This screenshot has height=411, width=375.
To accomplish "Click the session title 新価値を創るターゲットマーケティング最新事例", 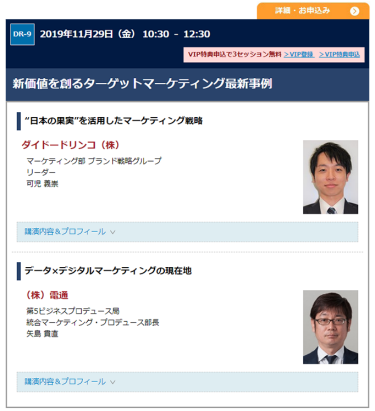I will (x=142, y=84).
